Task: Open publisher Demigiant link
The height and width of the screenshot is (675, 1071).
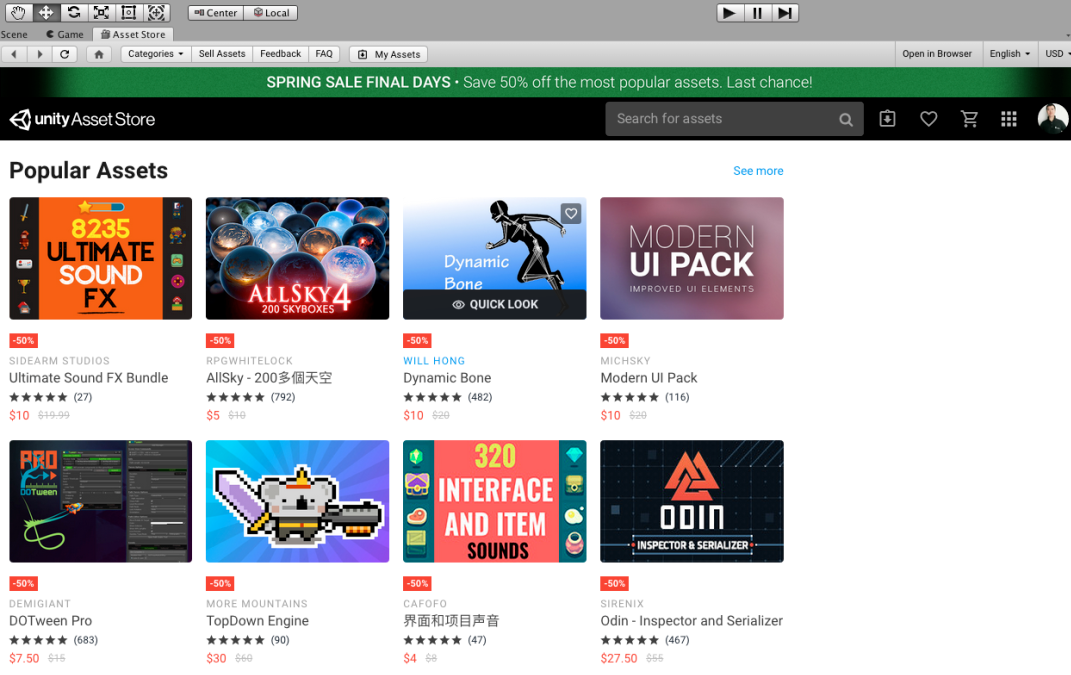Action: click(x=40, y=604)
